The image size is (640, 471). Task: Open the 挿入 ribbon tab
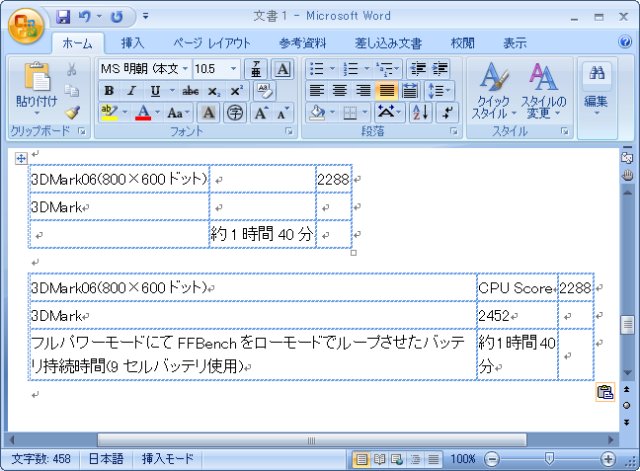(132, 43)
